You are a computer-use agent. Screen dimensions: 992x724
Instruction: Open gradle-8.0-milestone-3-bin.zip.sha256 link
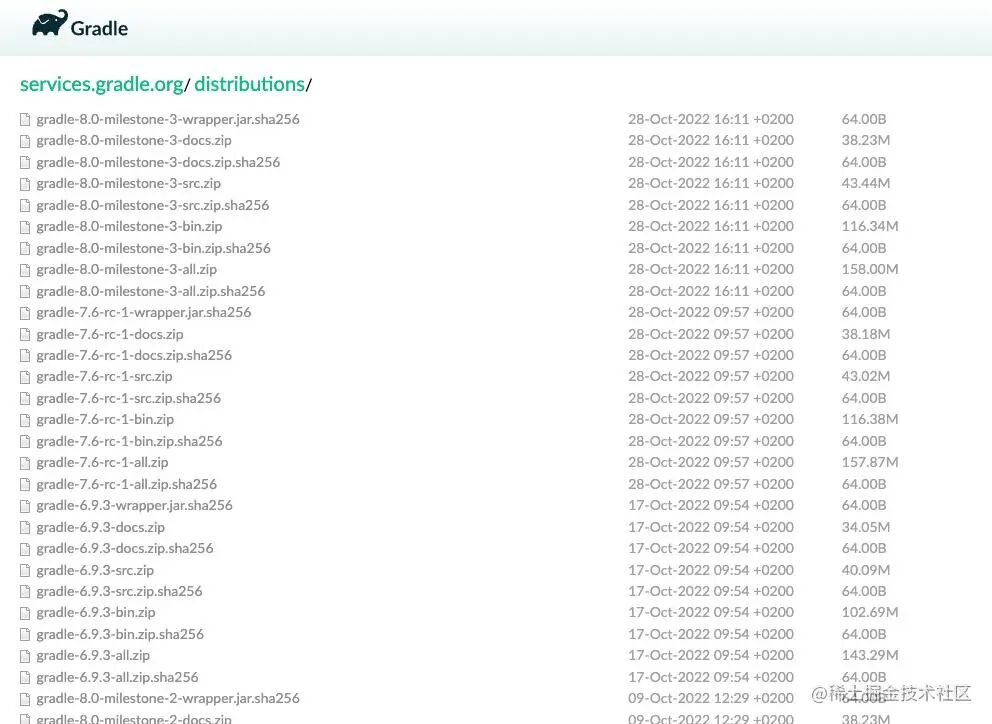coord(153,248)
